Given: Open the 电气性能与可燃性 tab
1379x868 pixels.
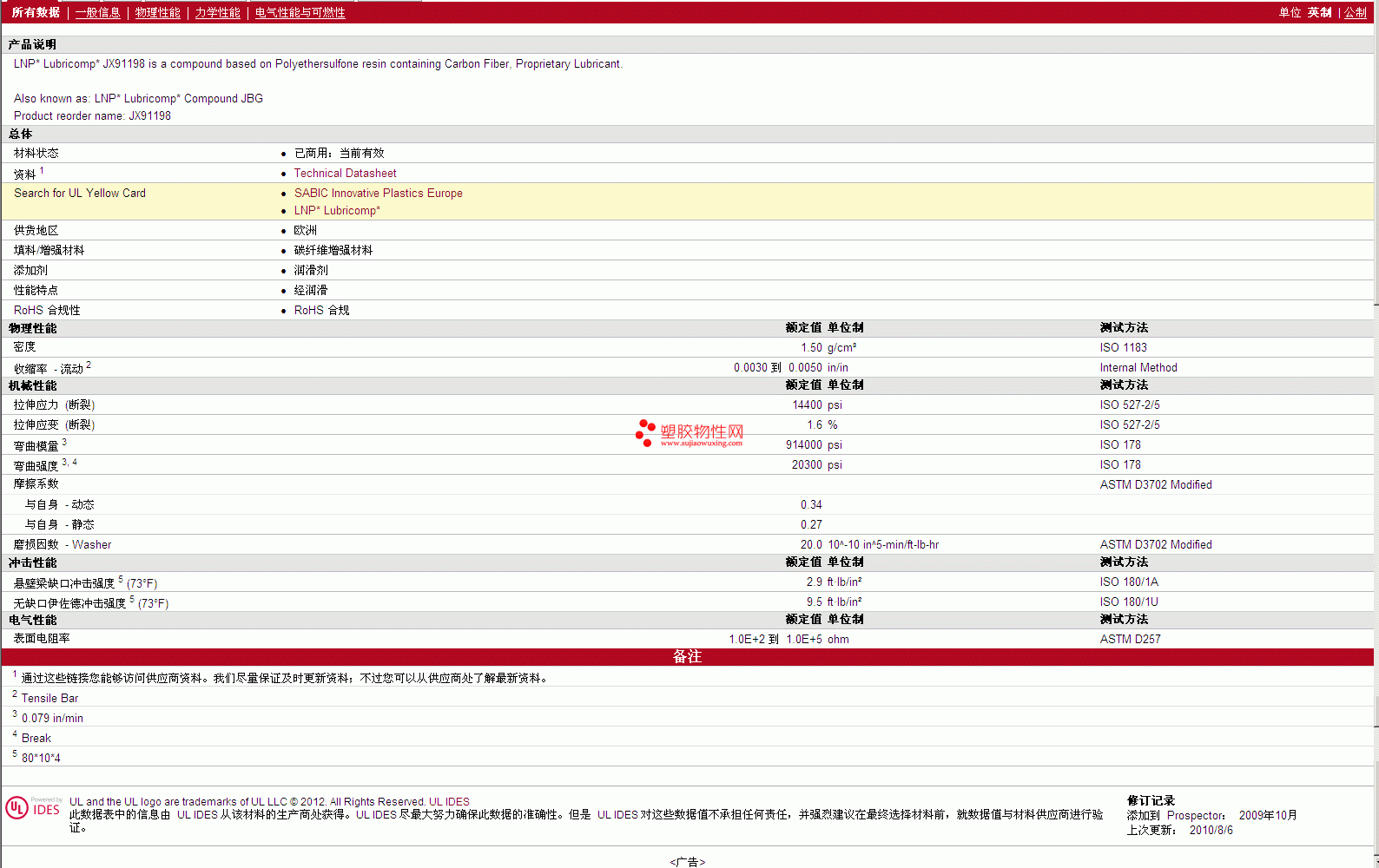Looking at the screenshot, I should (300, 12).
